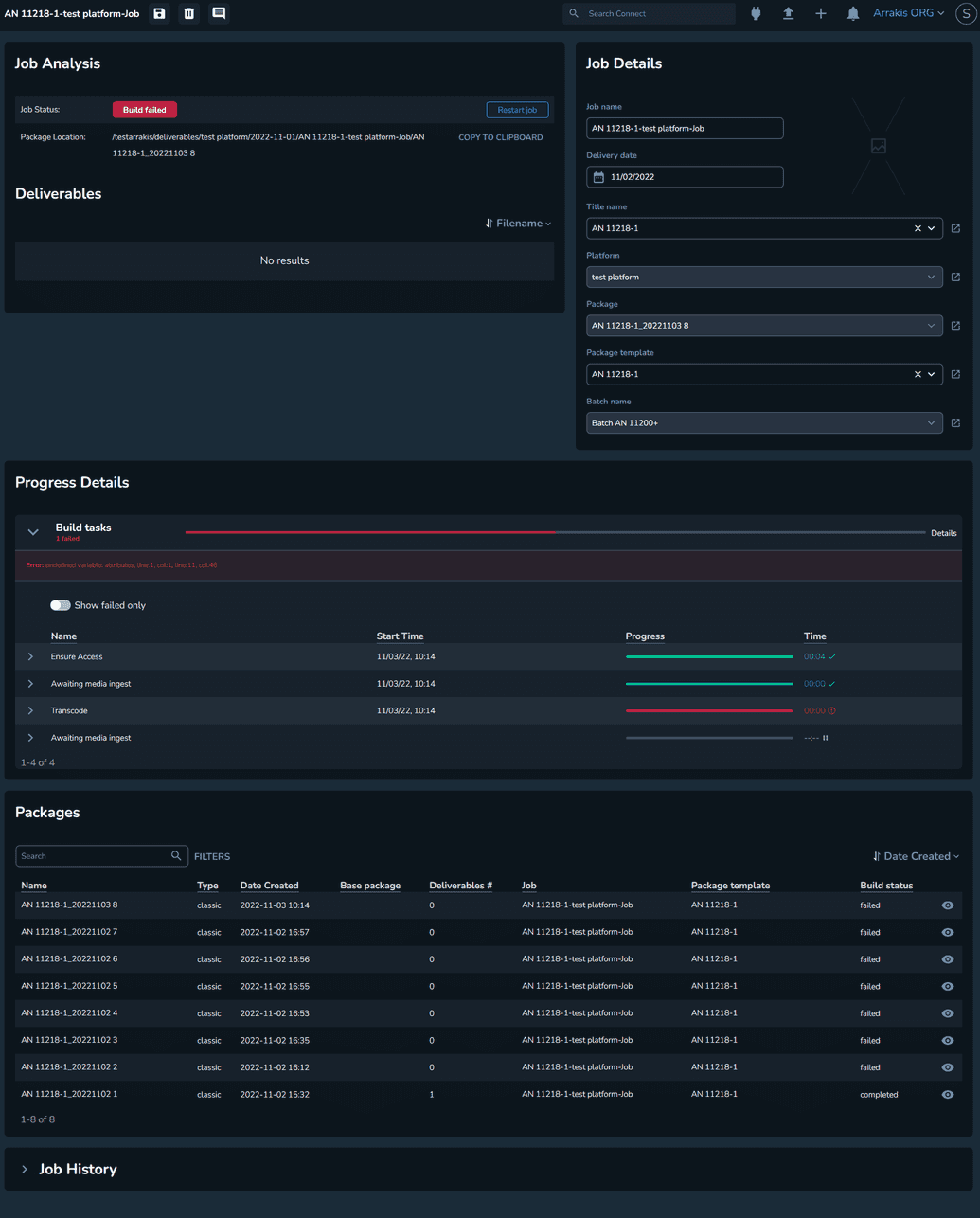This screenshot has width=980, height=1218.
Task: Open the Title name dropdown arrow
Action: 932,228
